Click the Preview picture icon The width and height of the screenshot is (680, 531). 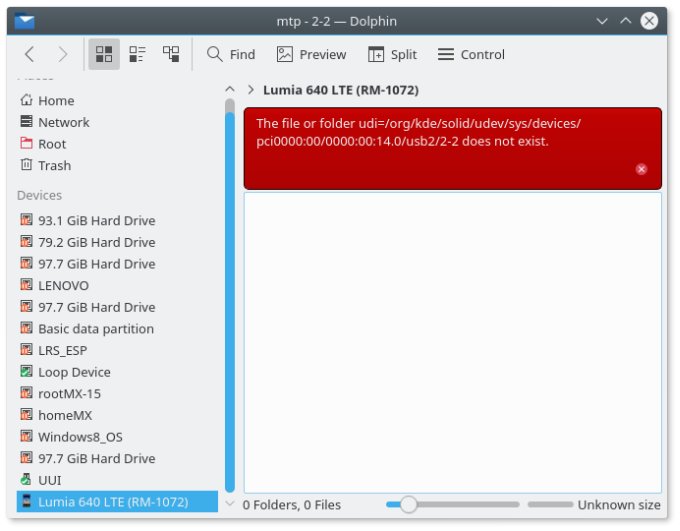click(x=284, y=54)
